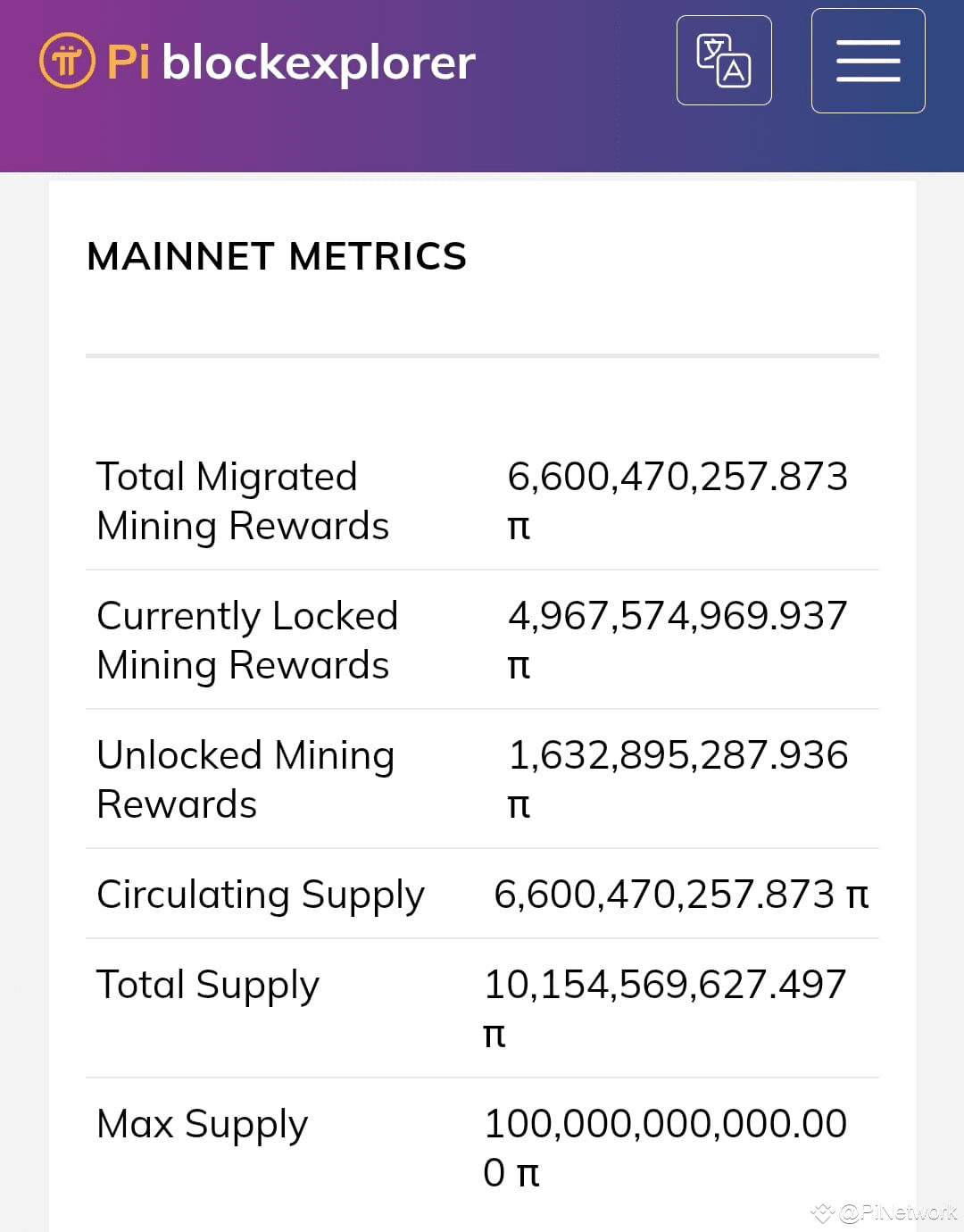Open the language translation selector icon
The image size is (964, 1232).
[x=724, y=60]
